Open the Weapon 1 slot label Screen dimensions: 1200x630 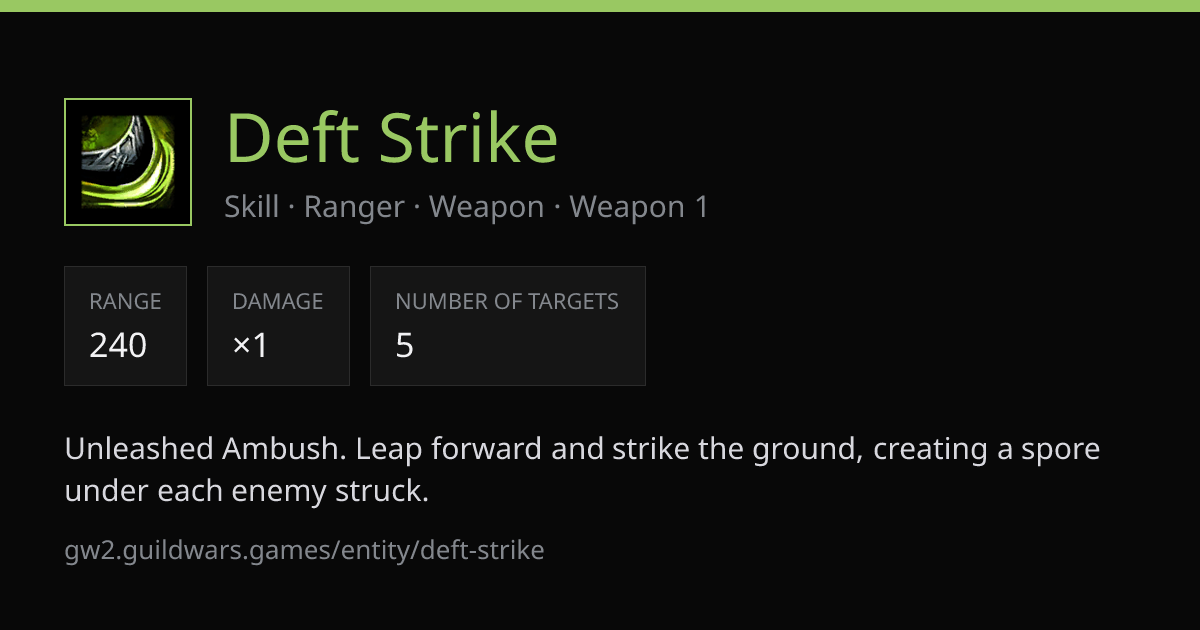tap(638, 207)
